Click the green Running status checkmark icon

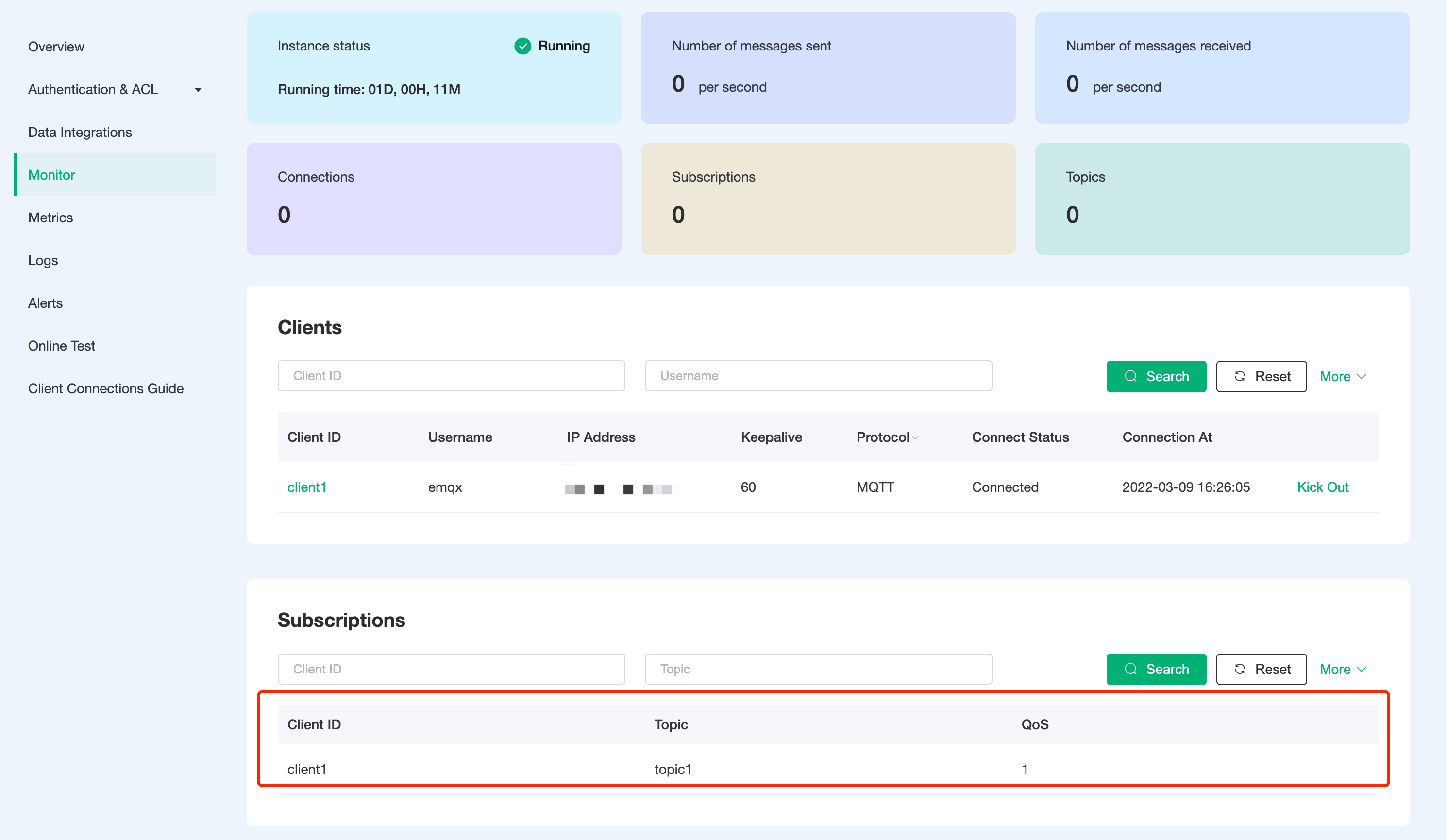click(522, 46)
